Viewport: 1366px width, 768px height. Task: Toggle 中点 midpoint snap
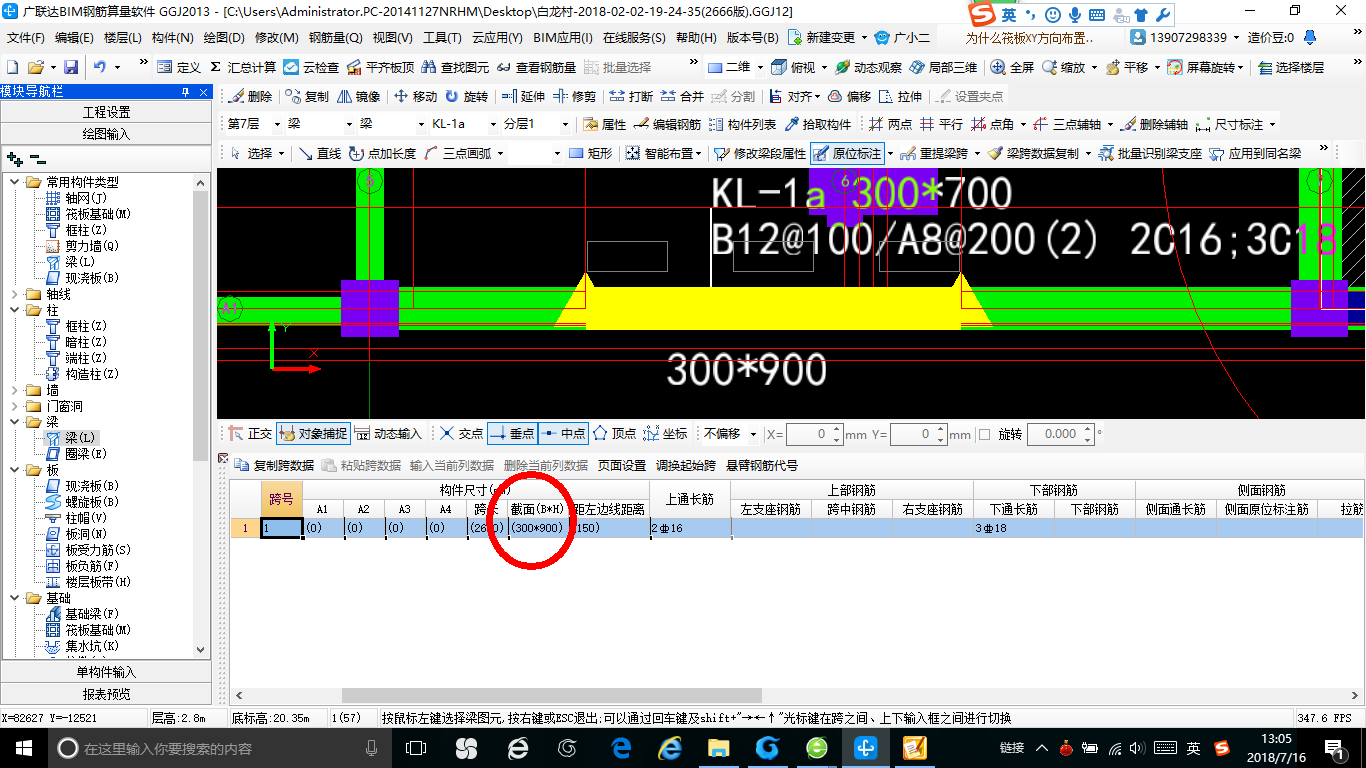click(563, 434)
